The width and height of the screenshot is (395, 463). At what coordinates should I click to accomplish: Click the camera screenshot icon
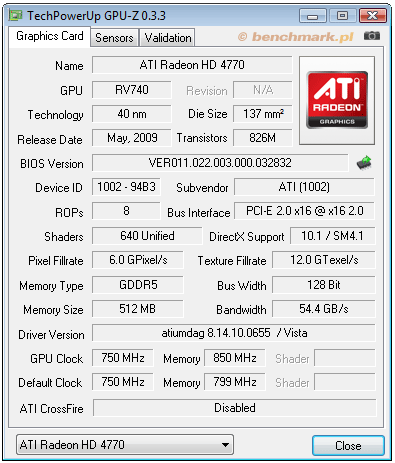(x=372, y=35)
